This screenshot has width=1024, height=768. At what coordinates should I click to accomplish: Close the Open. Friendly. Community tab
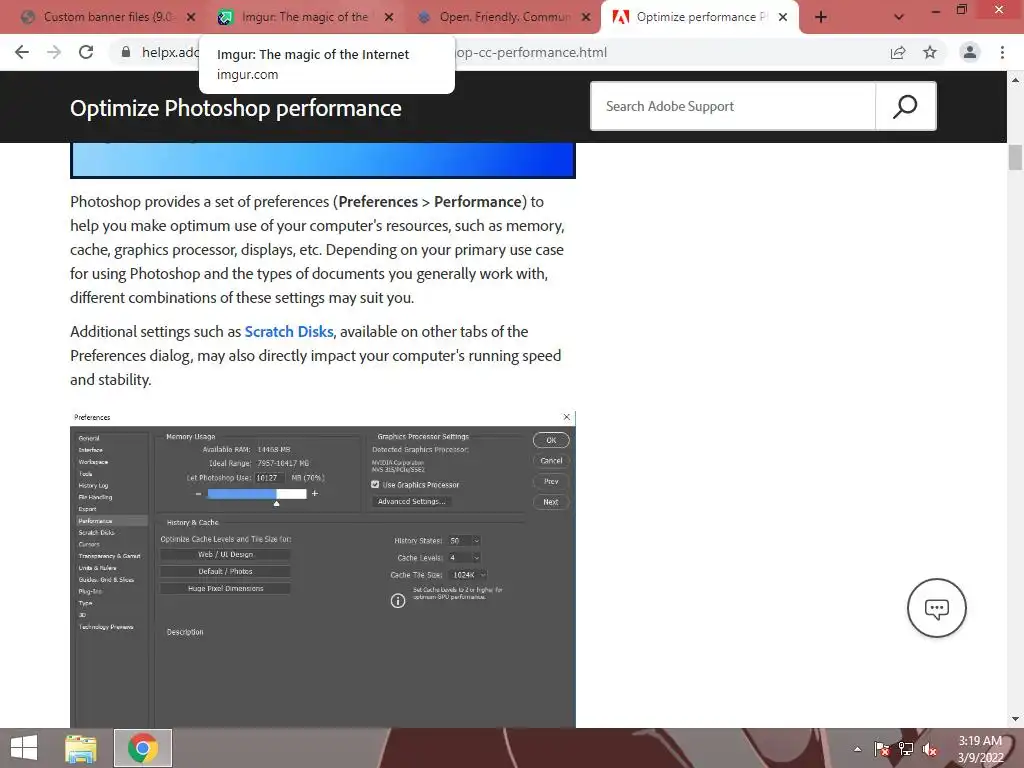(x=586, y=17)
